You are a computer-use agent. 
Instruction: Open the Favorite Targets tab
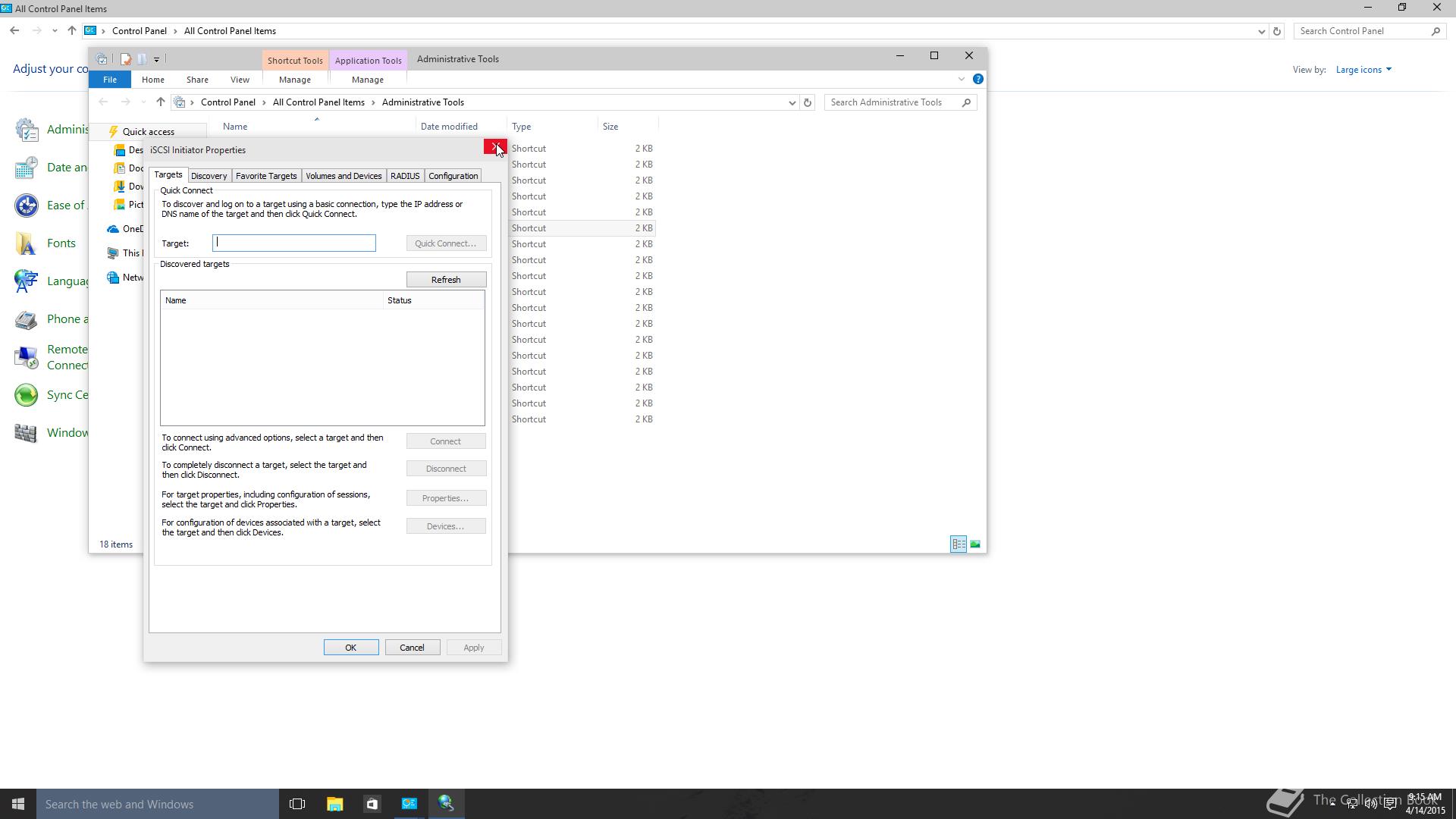click(266, 176)
